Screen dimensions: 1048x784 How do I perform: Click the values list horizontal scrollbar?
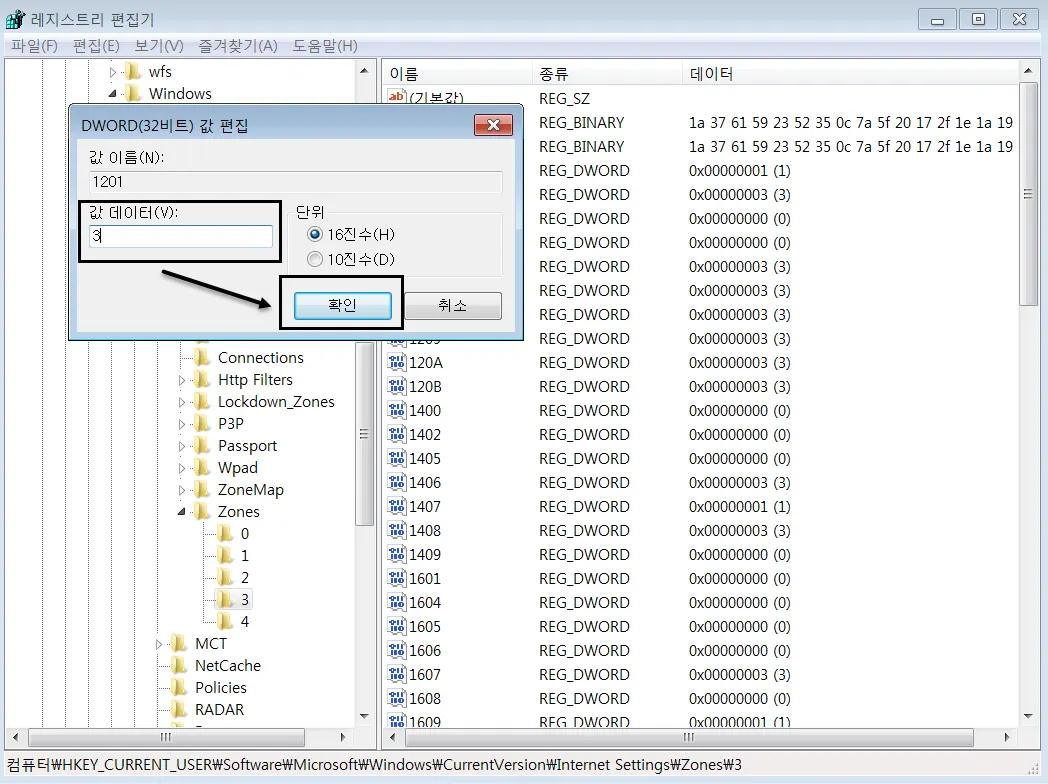[x=690, y=738]
